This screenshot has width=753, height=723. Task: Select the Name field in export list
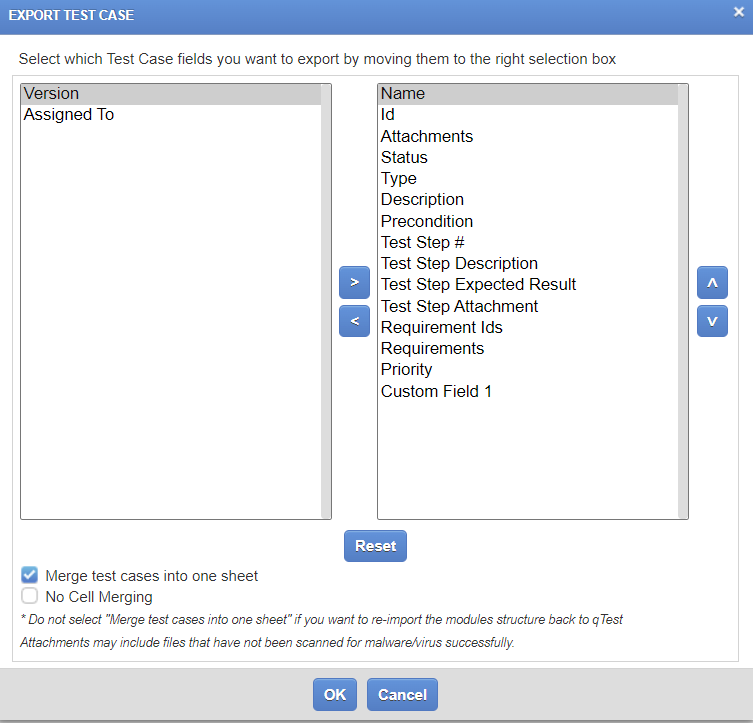tap(403, 94)
